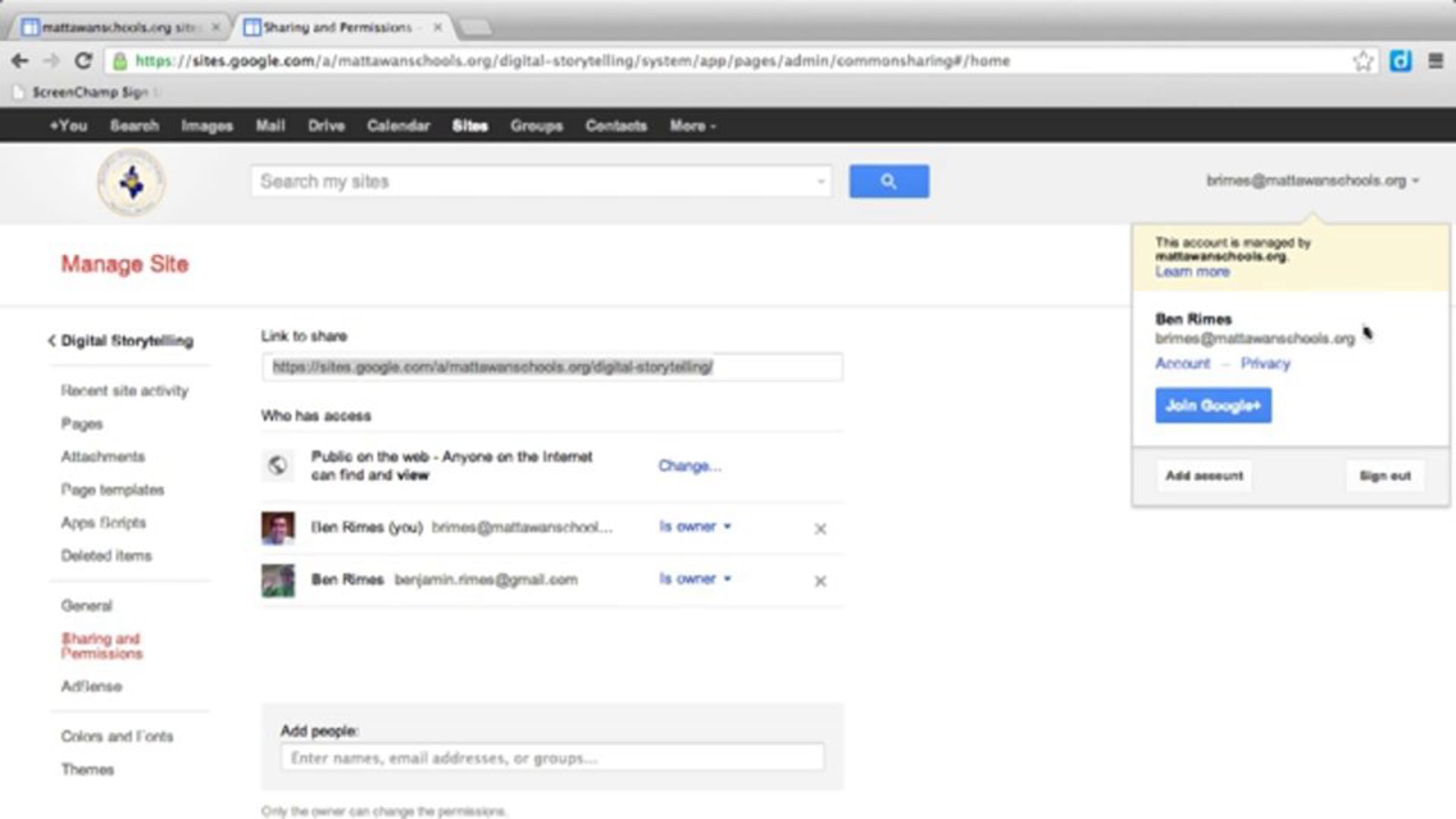The width and height of the screenshot is (1456, 819).
Task: Open the Drive item in Google bar
Action: click(x=326, y=126)
